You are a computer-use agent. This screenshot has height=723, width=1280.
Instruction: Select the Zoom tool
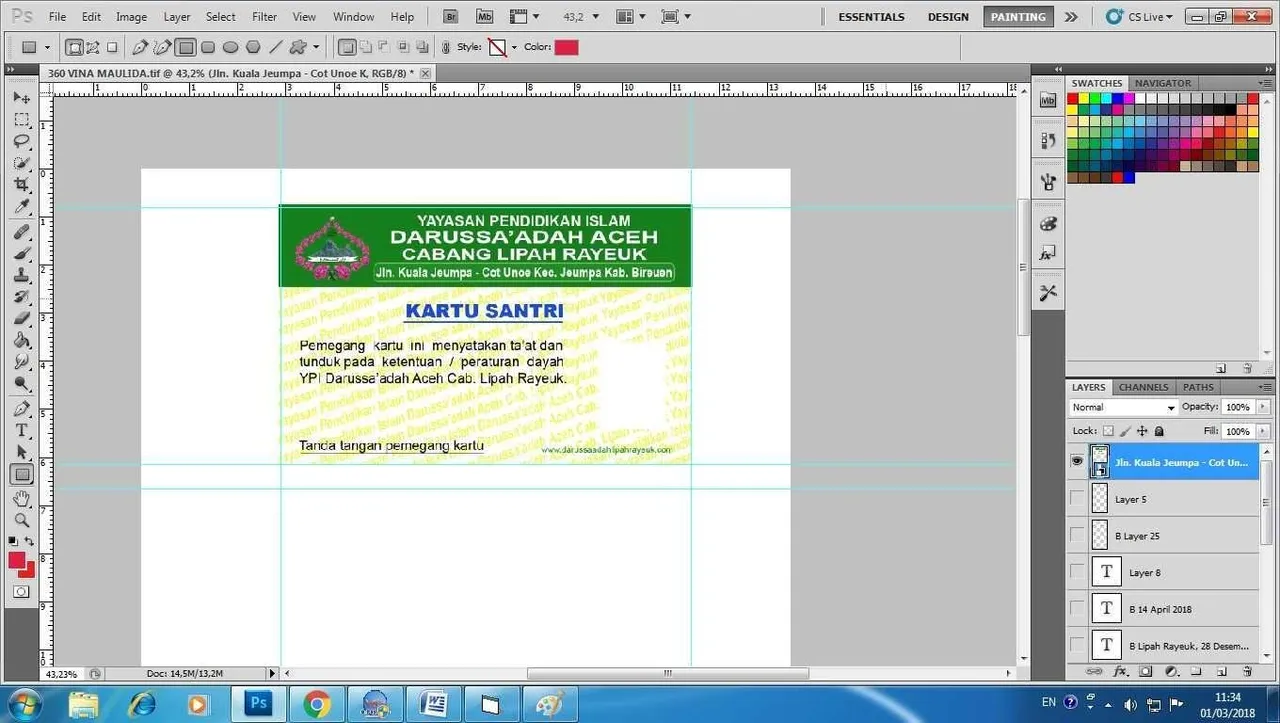(x=21, y=521)
